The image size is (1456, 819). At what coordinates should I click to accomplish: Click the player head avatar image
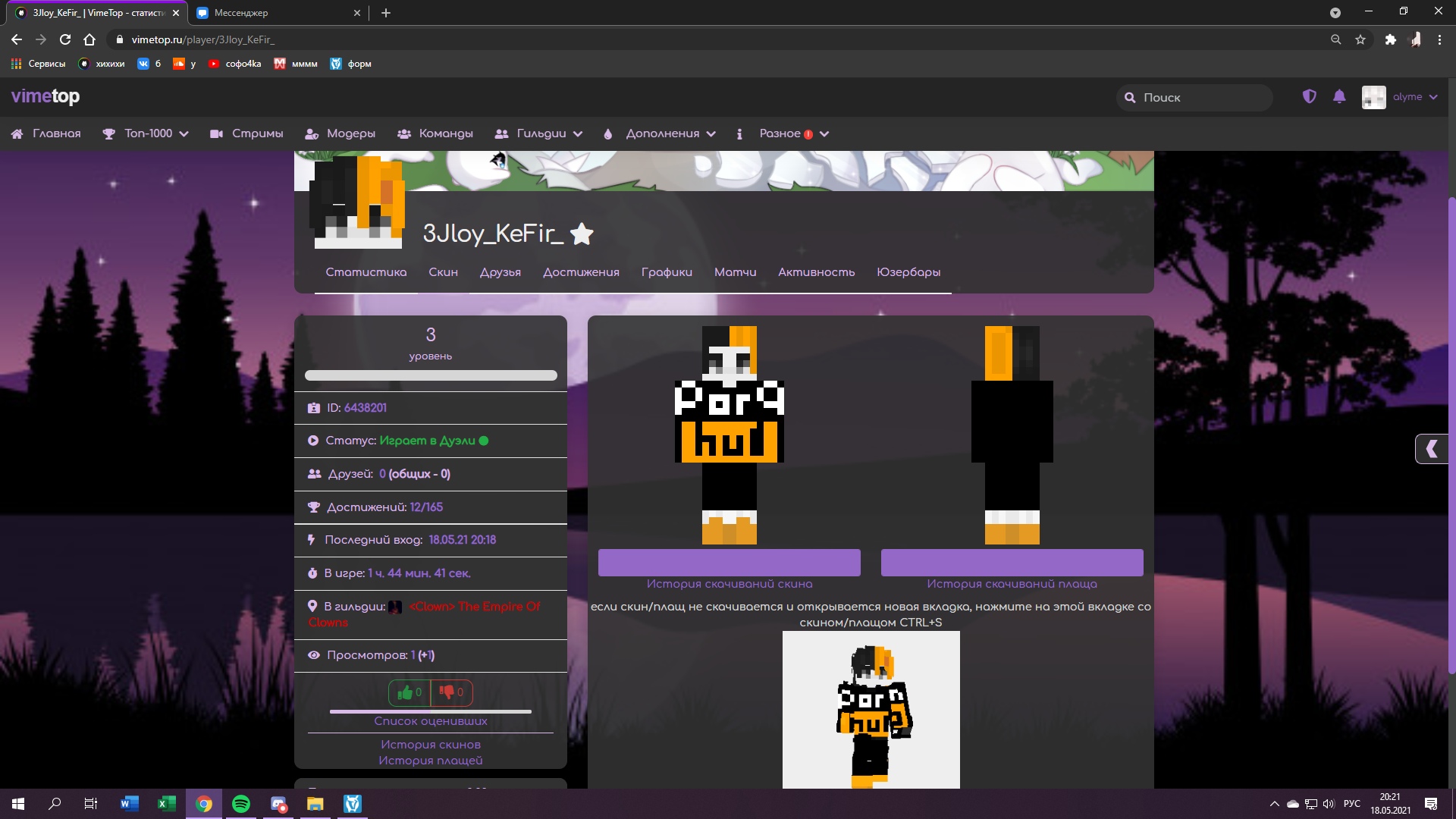358,202
